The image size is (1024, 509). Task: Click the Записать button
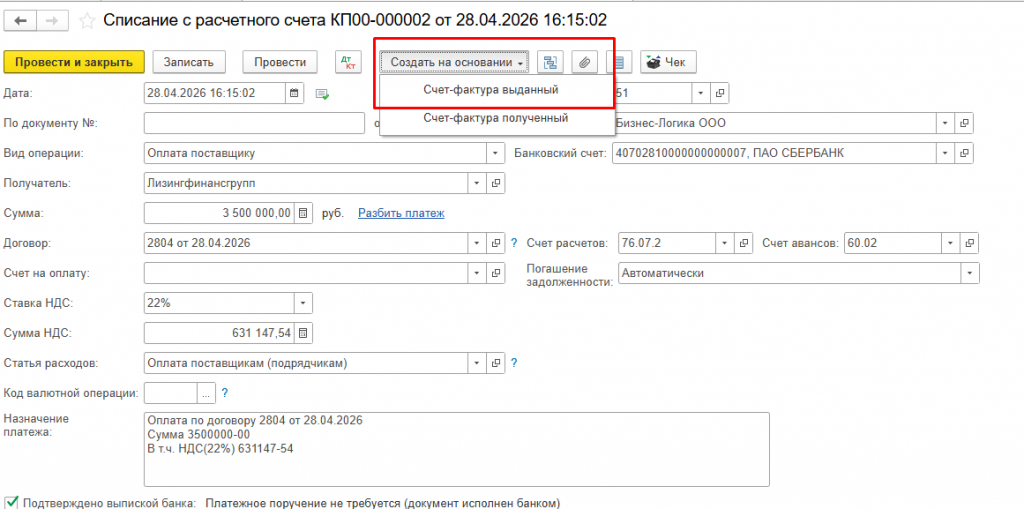[189, 62]
